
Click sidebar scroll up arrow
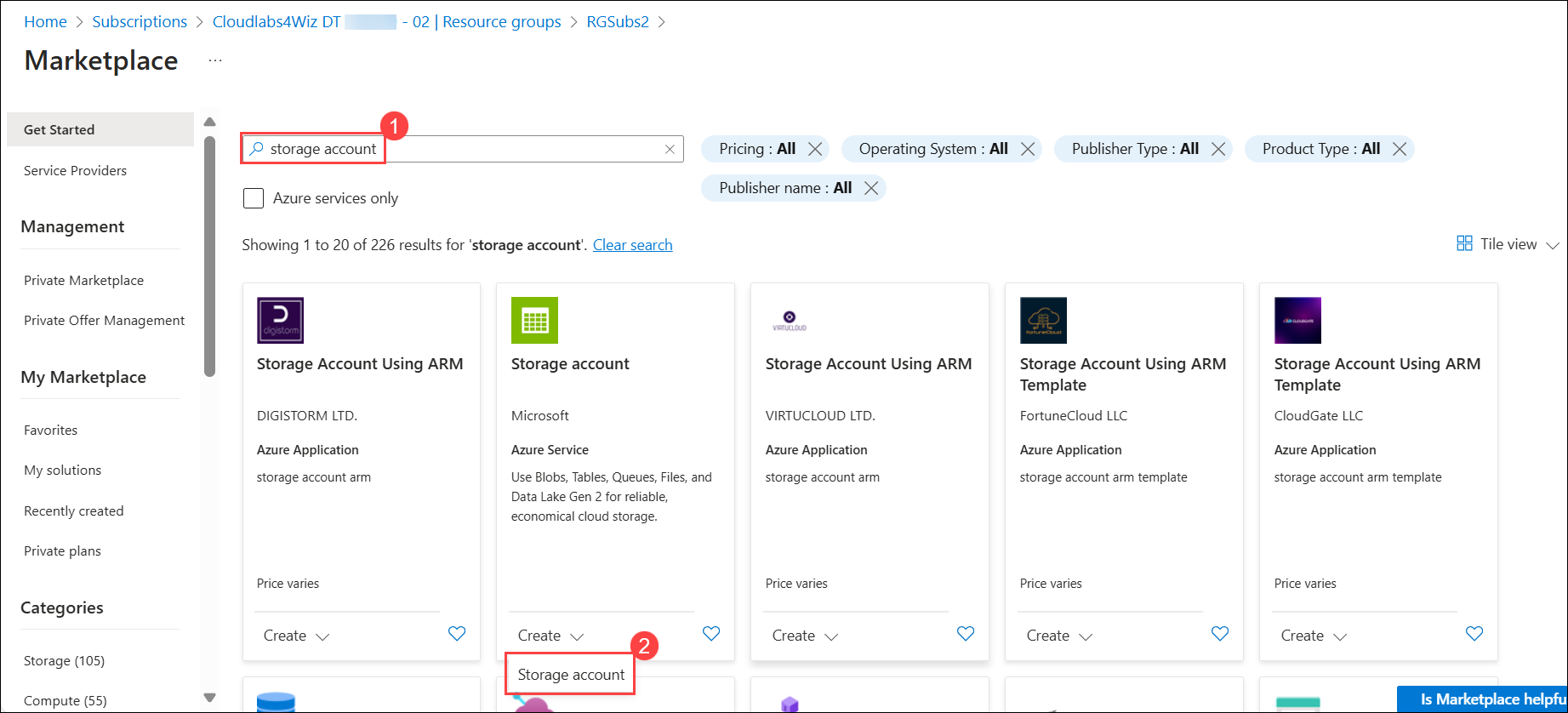pos(210,122)
